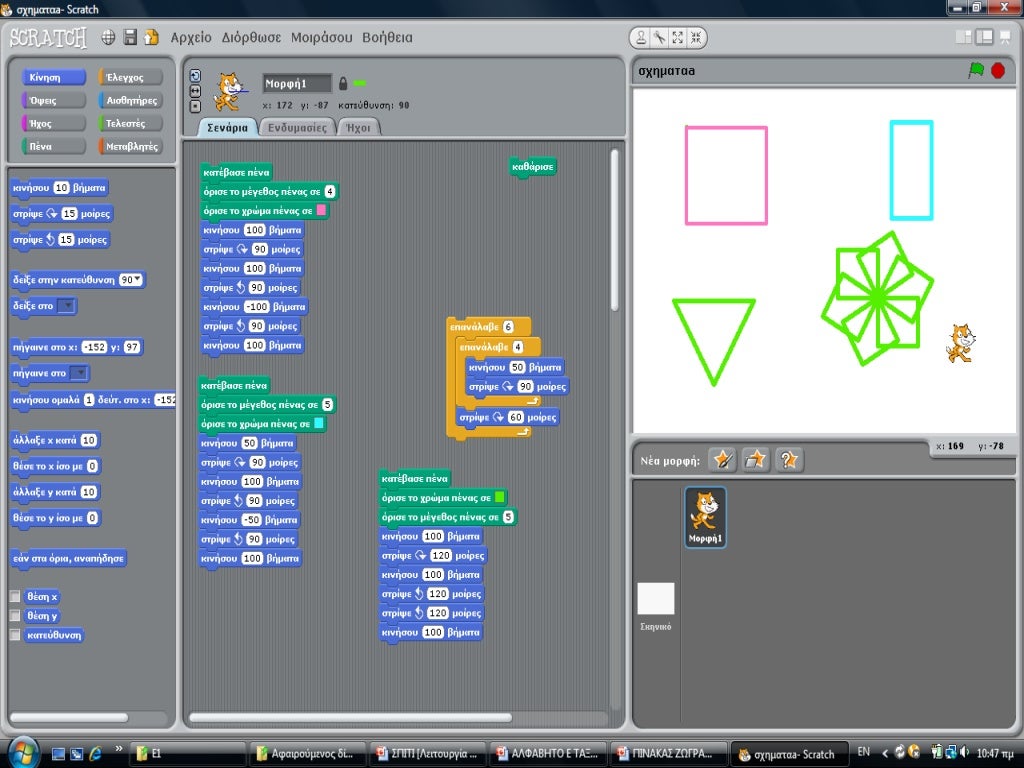Select the Σκηνικό stage thumbnail
The height and width of the screenshot is (768, 1024).
tap(656, 600)
